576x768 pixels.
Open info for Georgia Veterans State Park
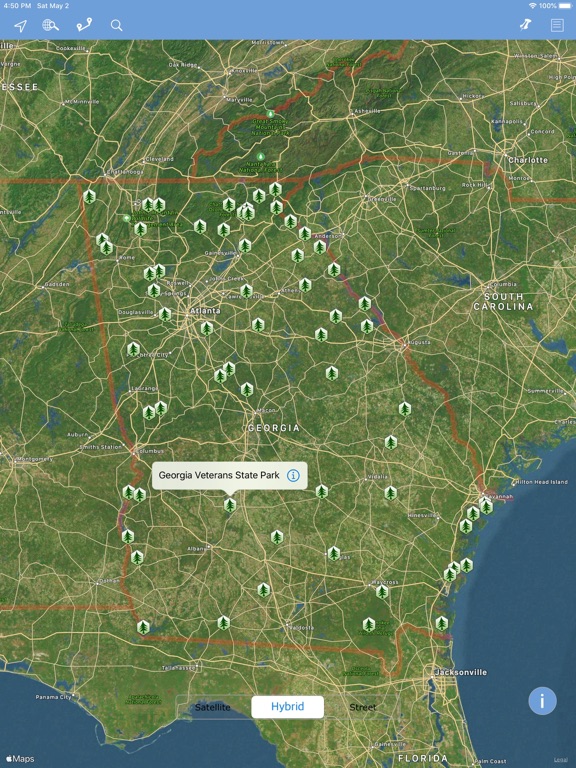[x=293, y=475]
